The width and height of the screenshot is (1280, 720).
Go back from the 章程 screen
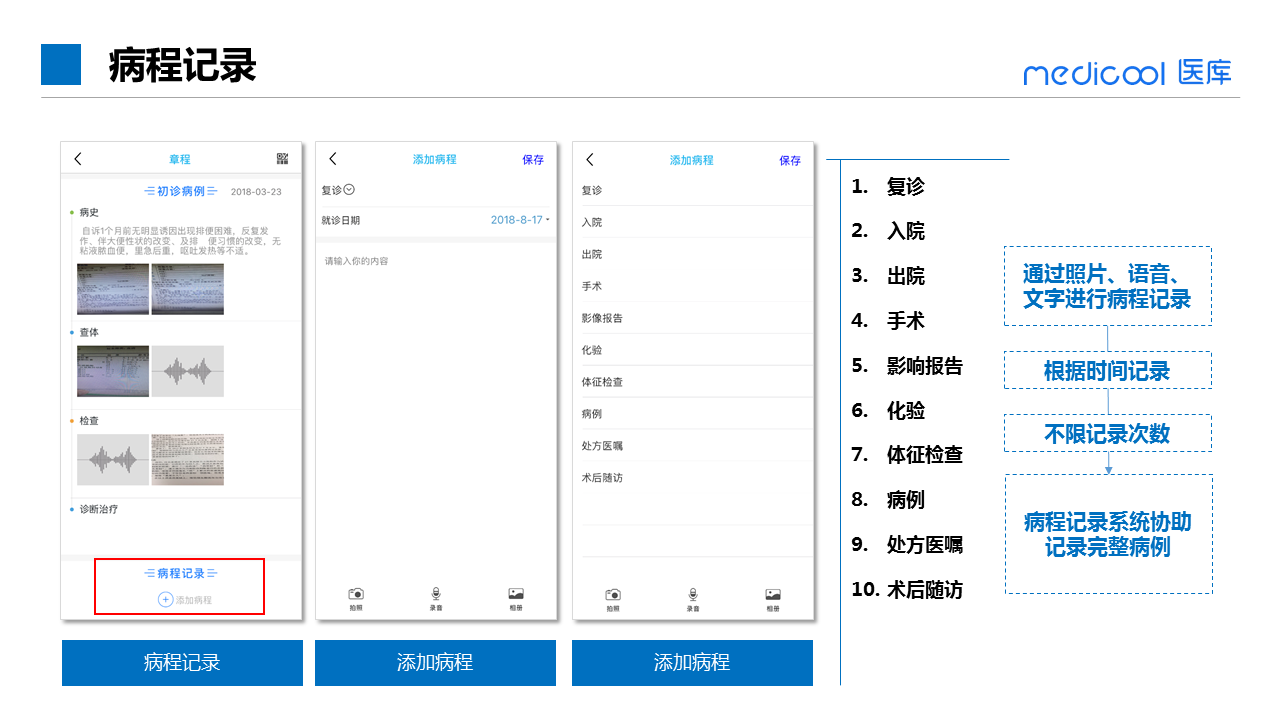click(78, 159)
